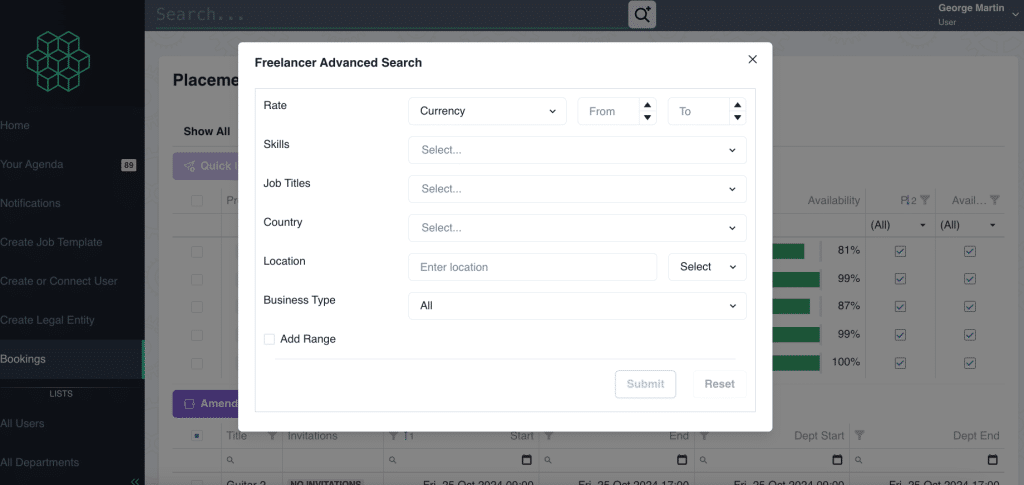Open the Business Type dropdown

pyautogui.click(x=577, y=306)
